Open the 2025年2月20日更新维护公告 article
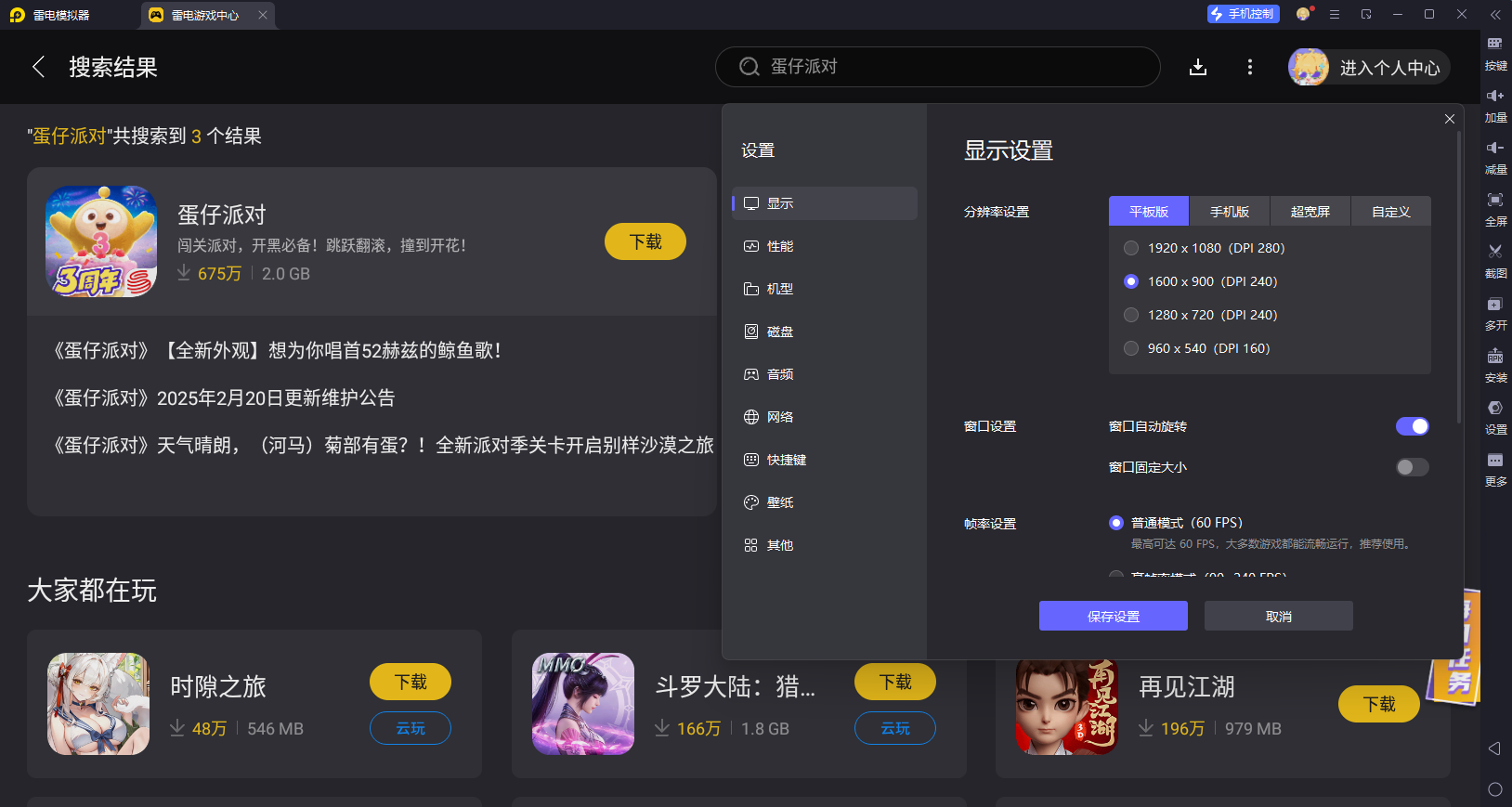Screen dimensions: 1512x807 pyautogui.click(x=223, y=397)
